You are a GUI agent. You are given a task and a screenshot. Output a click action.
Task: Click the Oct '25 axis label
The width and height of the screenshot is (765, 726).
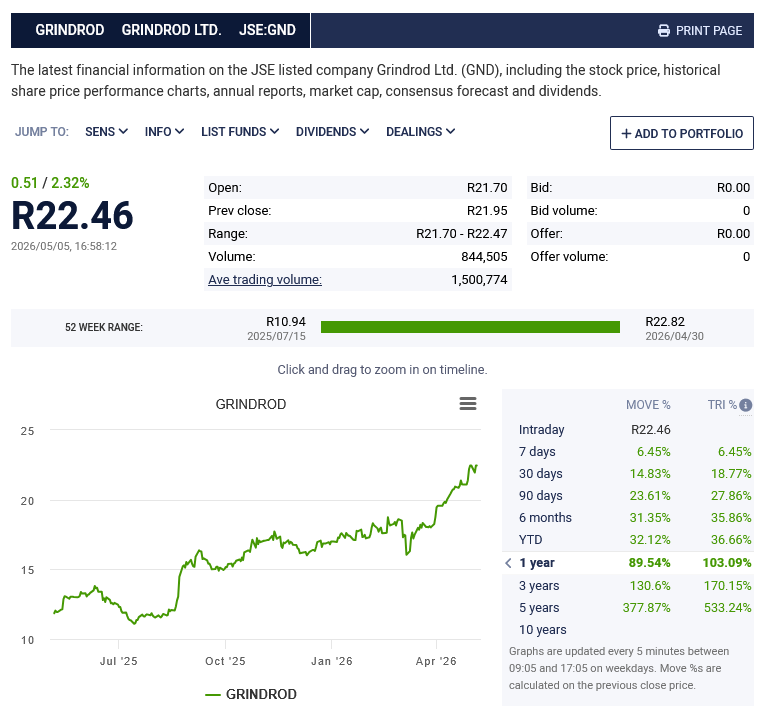pyautogui.click(x=225, y=661)
